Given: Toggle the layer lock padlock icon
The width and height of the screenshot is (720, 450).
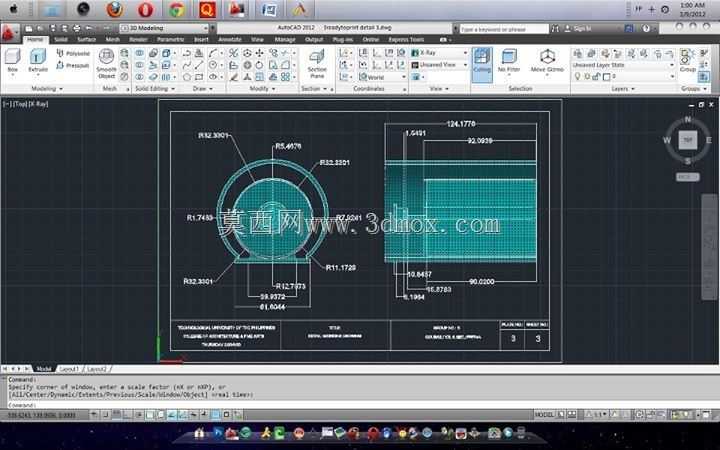Looking at the screenshot, I should [x=596, y=77].
